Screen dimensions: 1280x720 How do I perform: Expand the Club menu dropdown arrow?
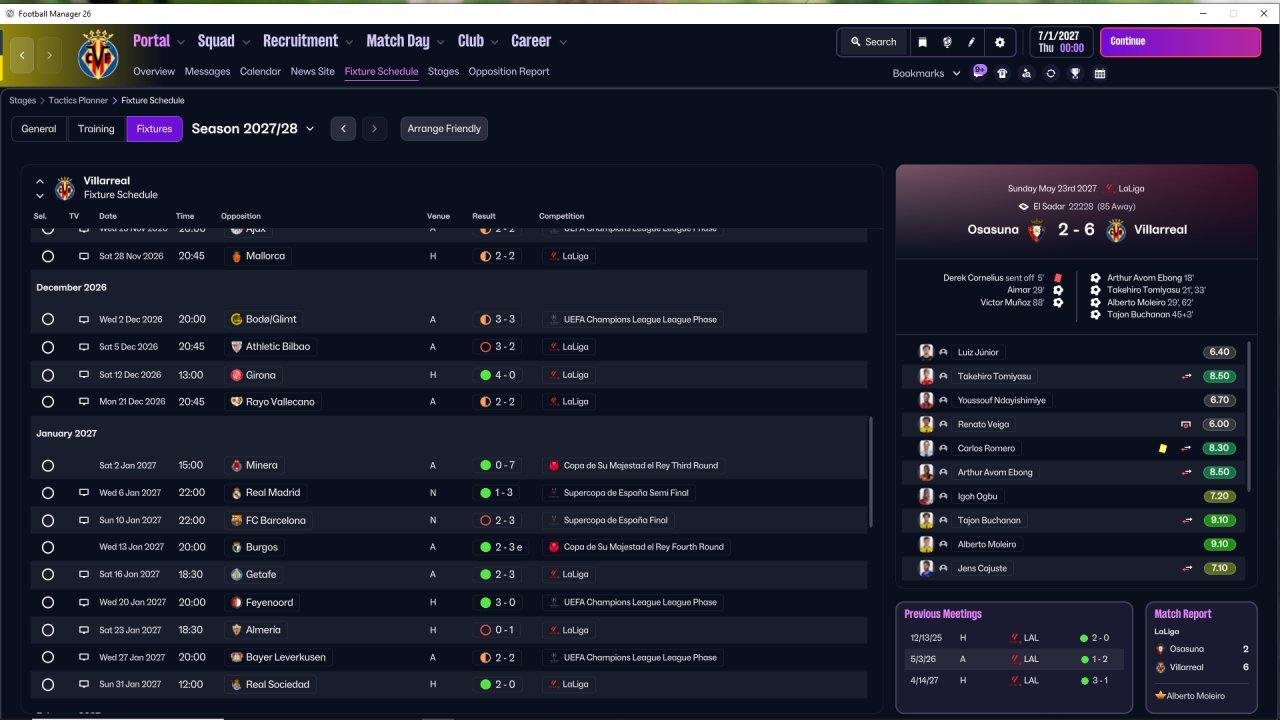pos(494,42)
